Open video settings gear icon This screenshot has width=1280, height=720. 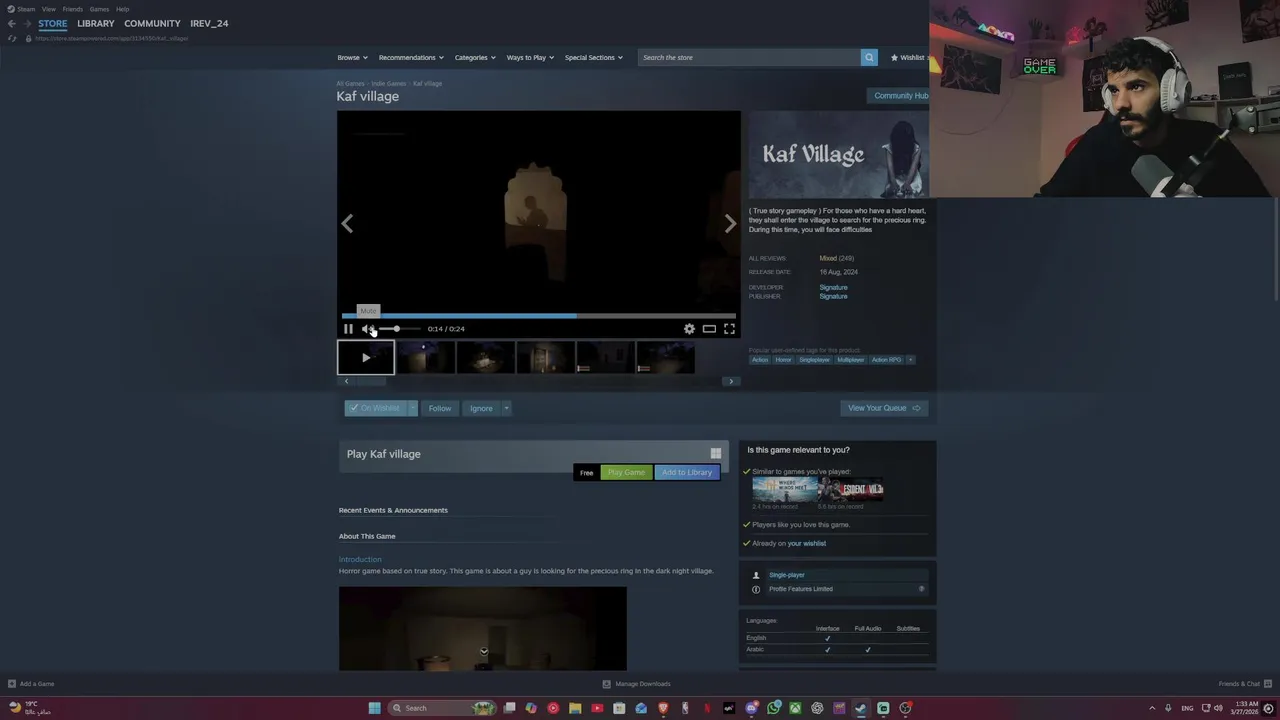(689, 329)
